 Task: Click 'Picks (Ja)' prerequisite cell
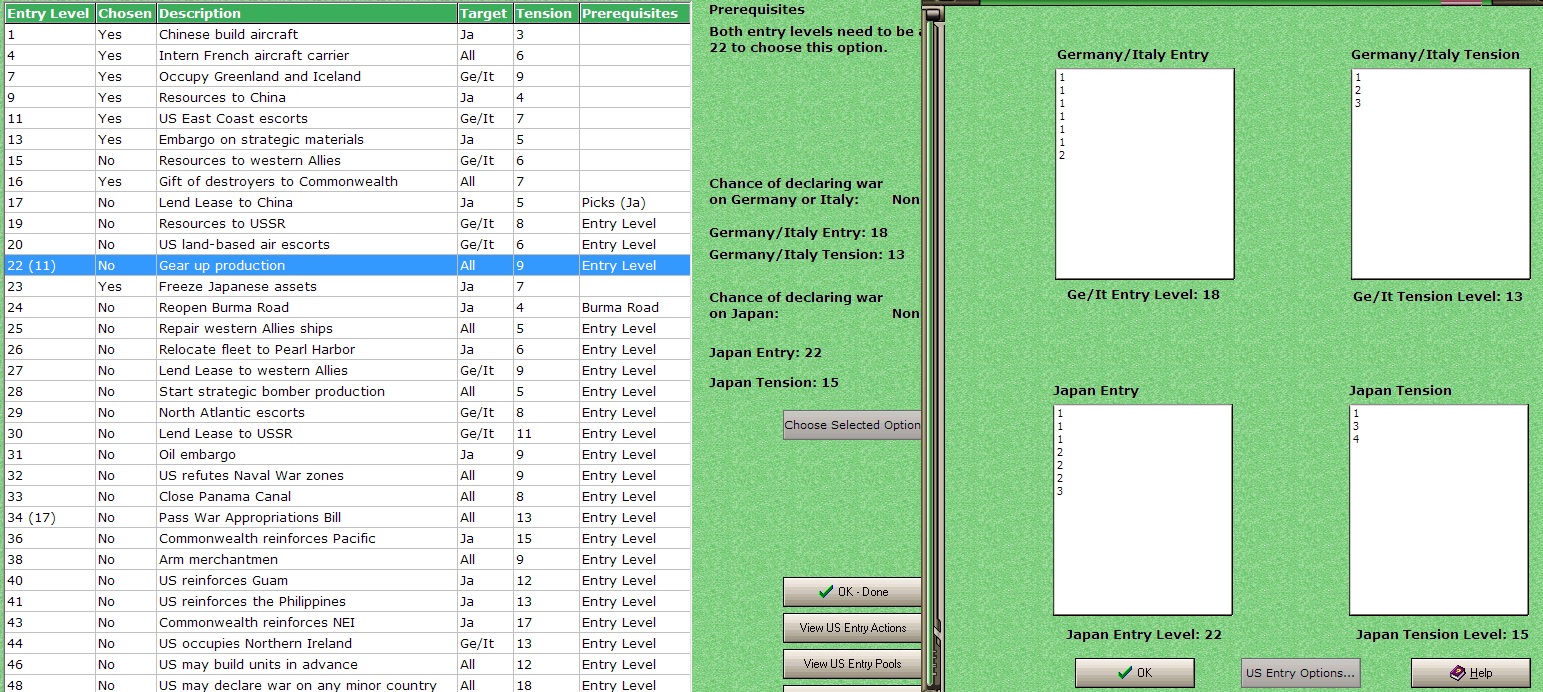coord(634,202)
